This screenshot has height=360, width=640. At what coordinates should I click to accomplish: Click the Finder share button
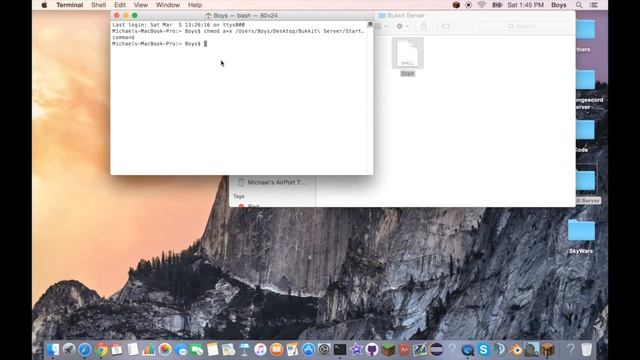coord(424,26)
